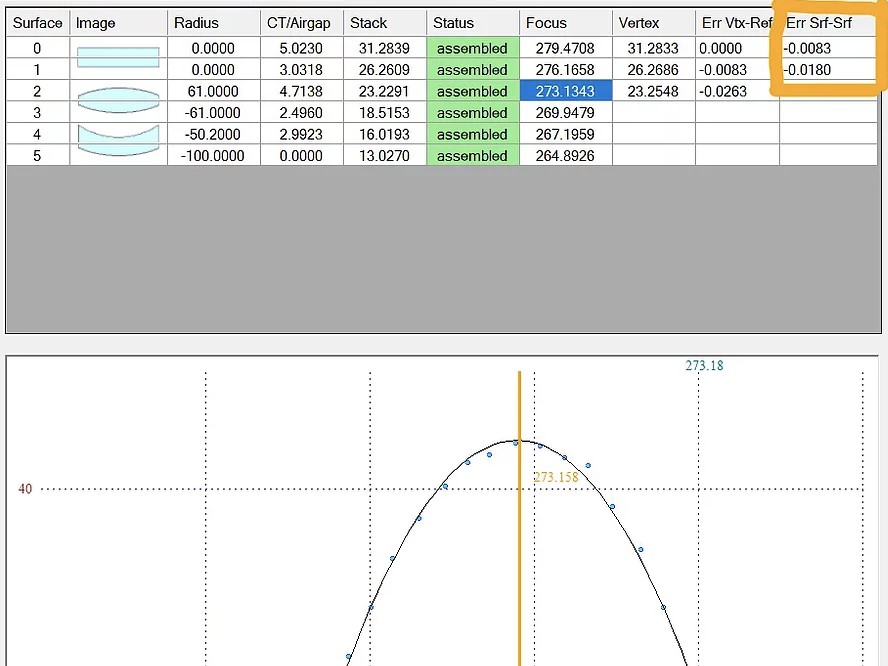Click the orange peak marker line
Screen dimensions: 888x666
click(x=519, y=518)
